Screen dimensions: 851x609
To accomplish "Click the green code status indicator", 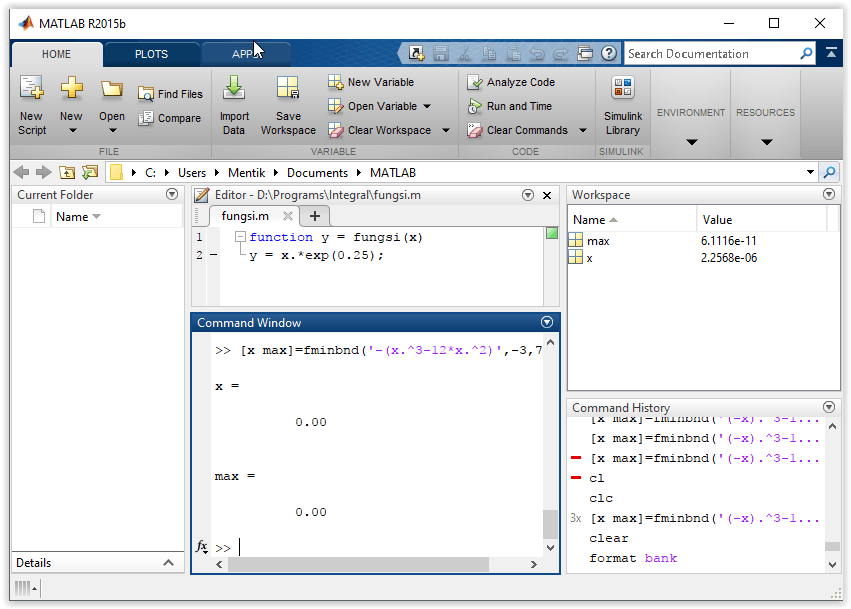I will [x=552, y=234].
